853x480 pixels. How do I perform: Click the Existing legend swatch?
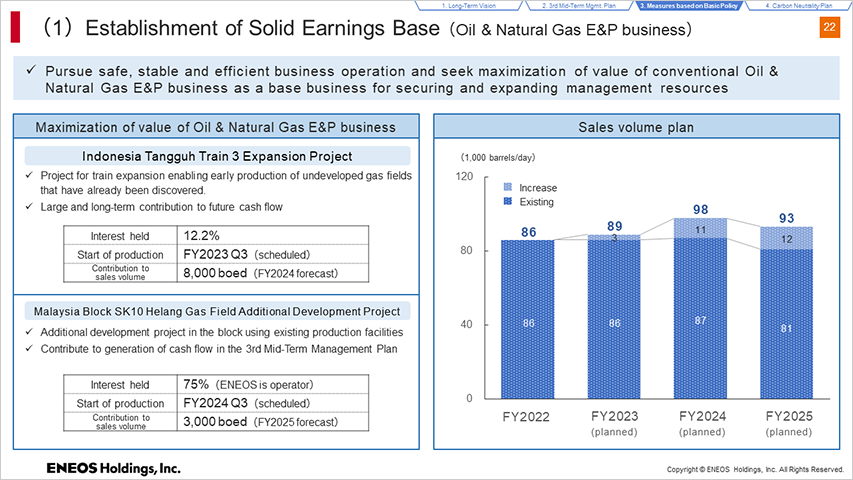pos(508,201)
